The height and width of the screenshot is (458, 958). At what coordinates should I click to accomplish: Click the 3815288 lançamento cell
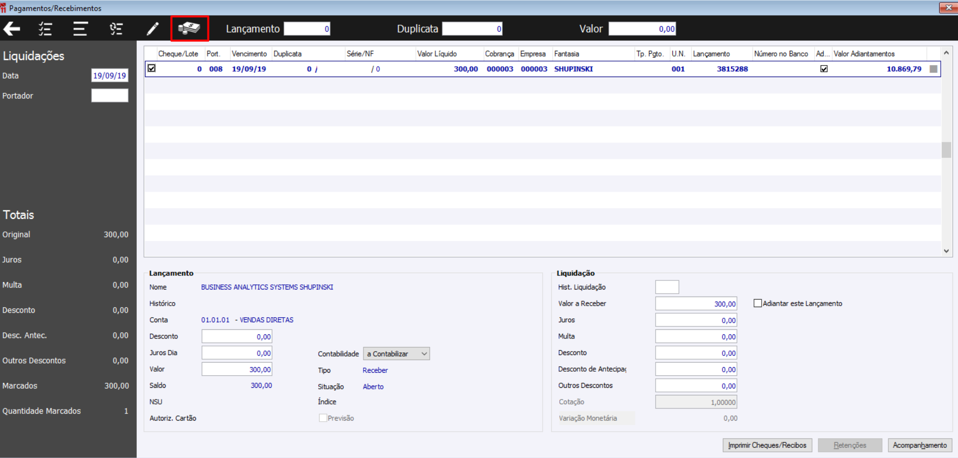[x=732, y=70]
